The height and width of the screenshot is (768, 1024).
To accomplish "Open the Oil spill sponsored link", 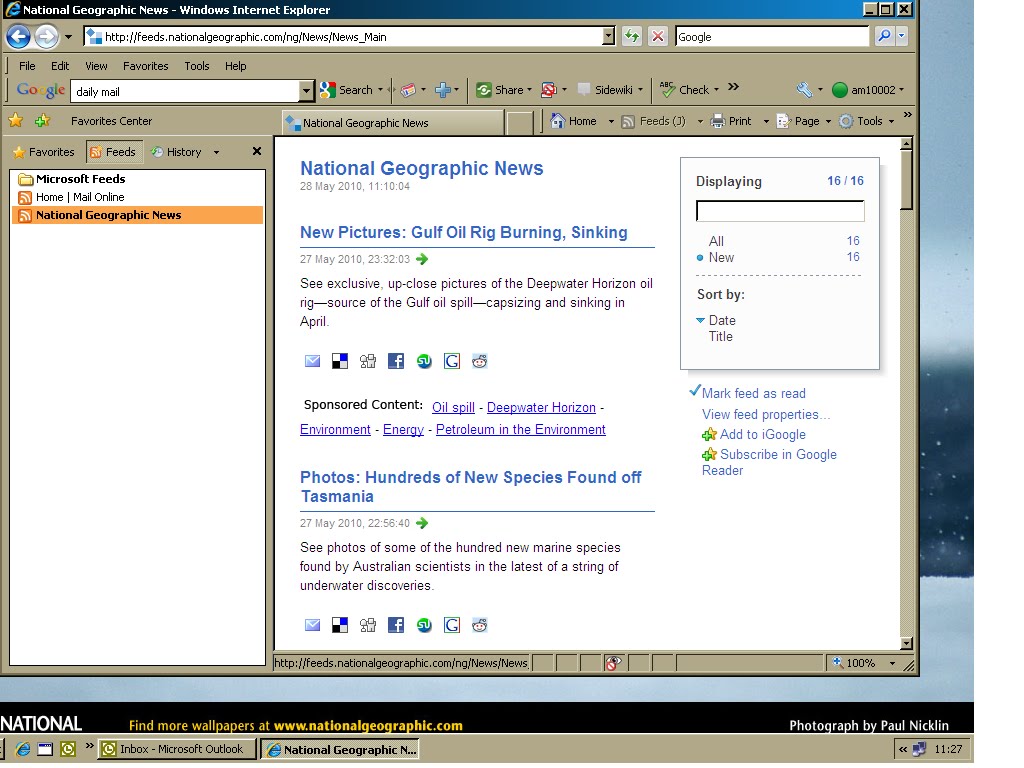I will (453, 408).
